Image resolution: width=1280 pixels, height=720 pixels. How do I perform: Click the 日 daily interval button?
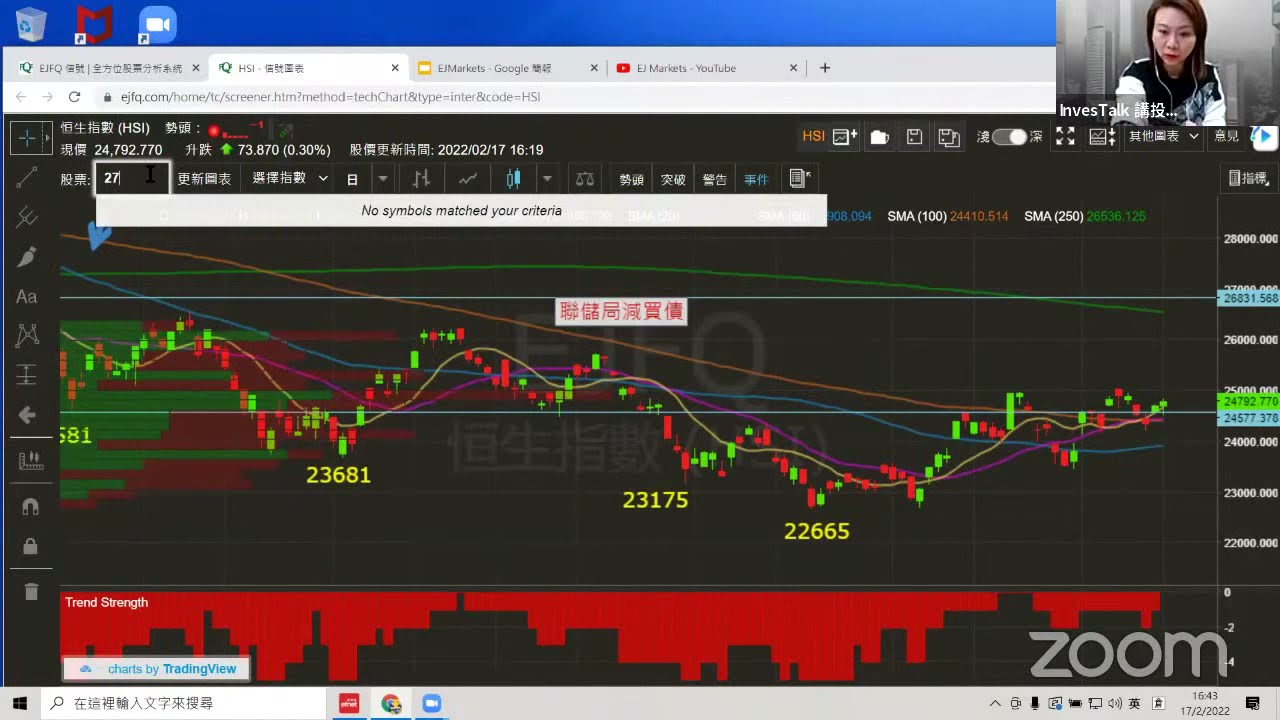point(352,179)
